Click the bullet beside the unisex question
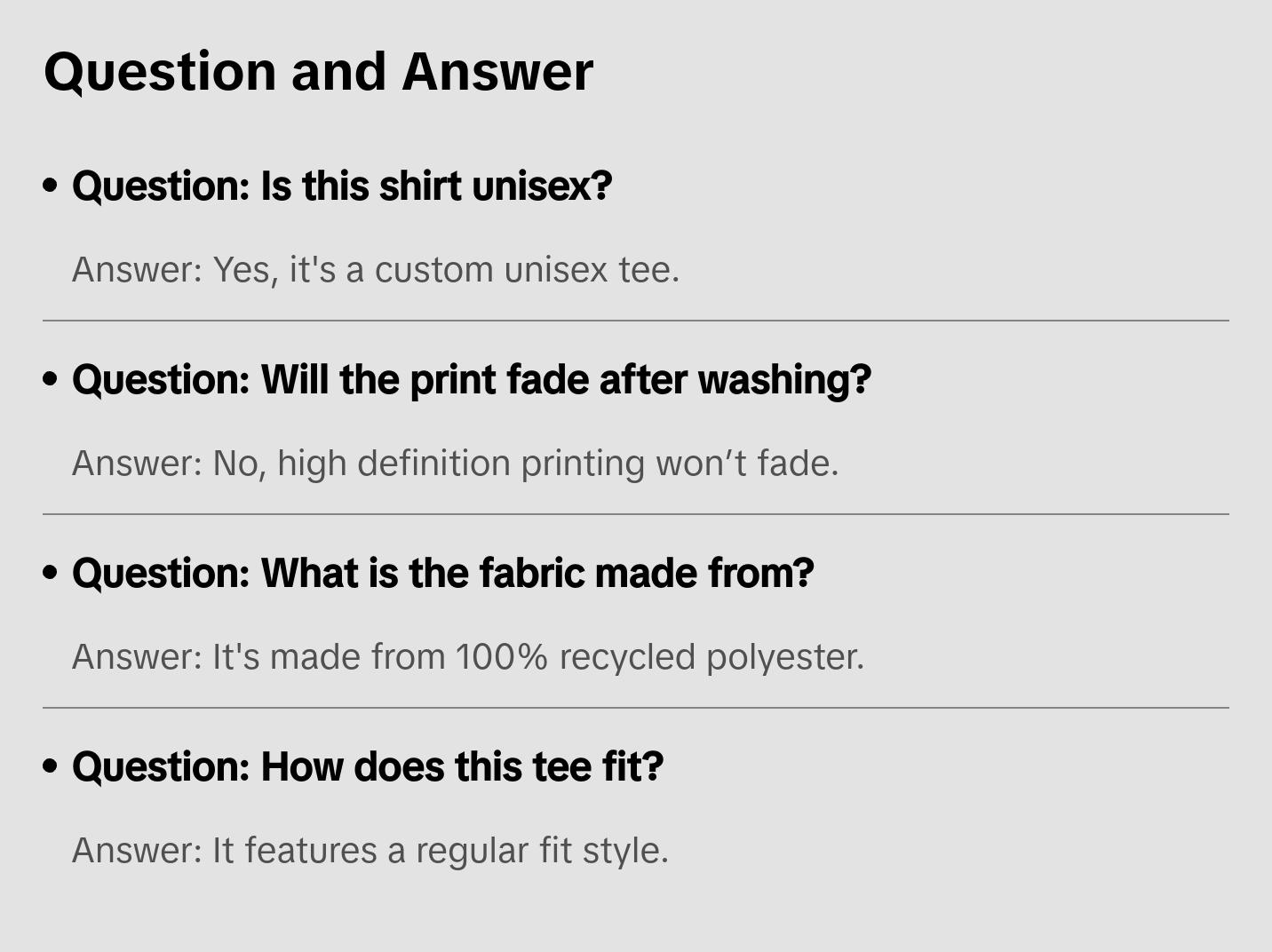The image size is (1272, 952). (x=51, y=186)
